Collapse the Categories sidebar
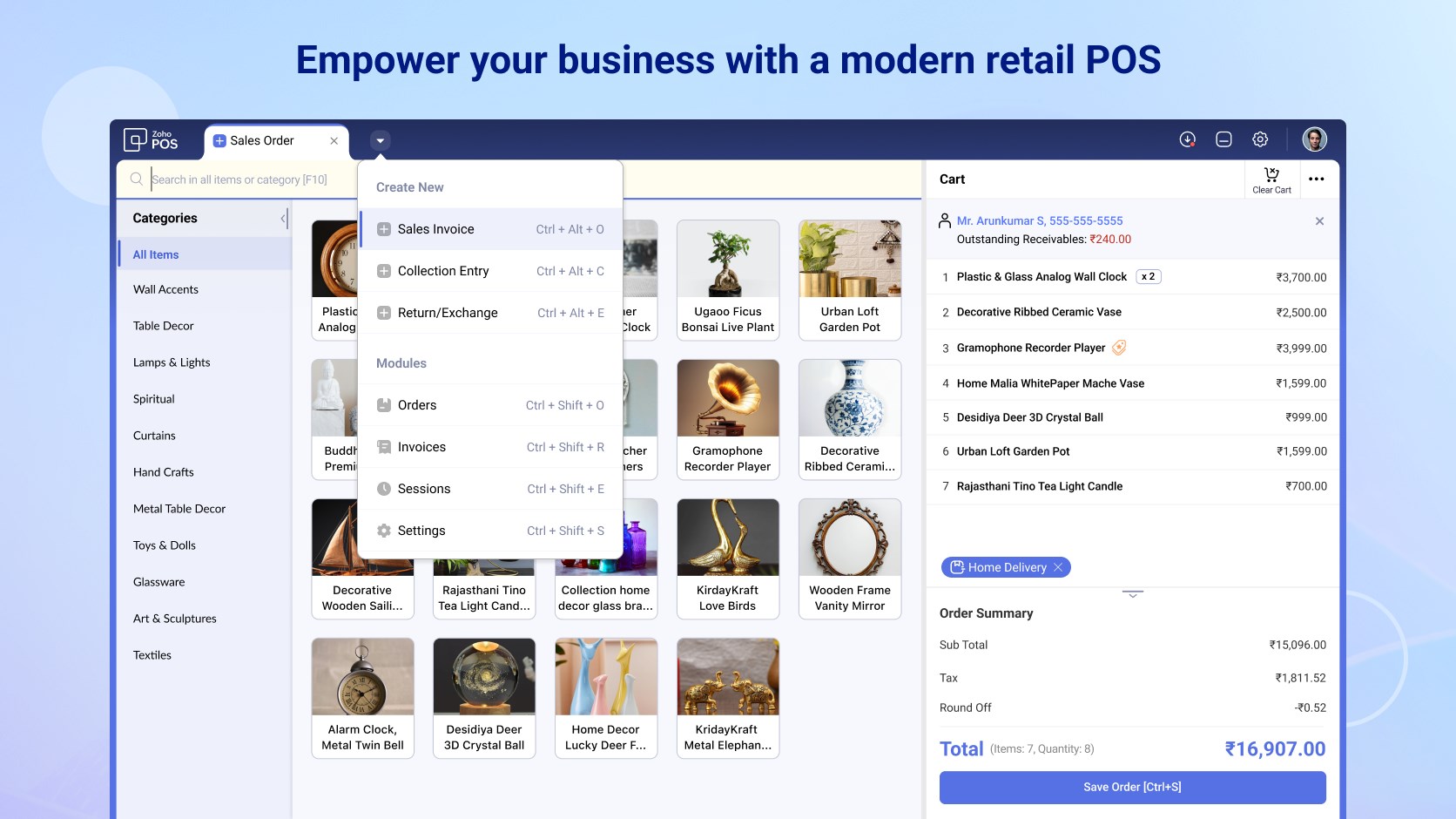 coord(283,219)
